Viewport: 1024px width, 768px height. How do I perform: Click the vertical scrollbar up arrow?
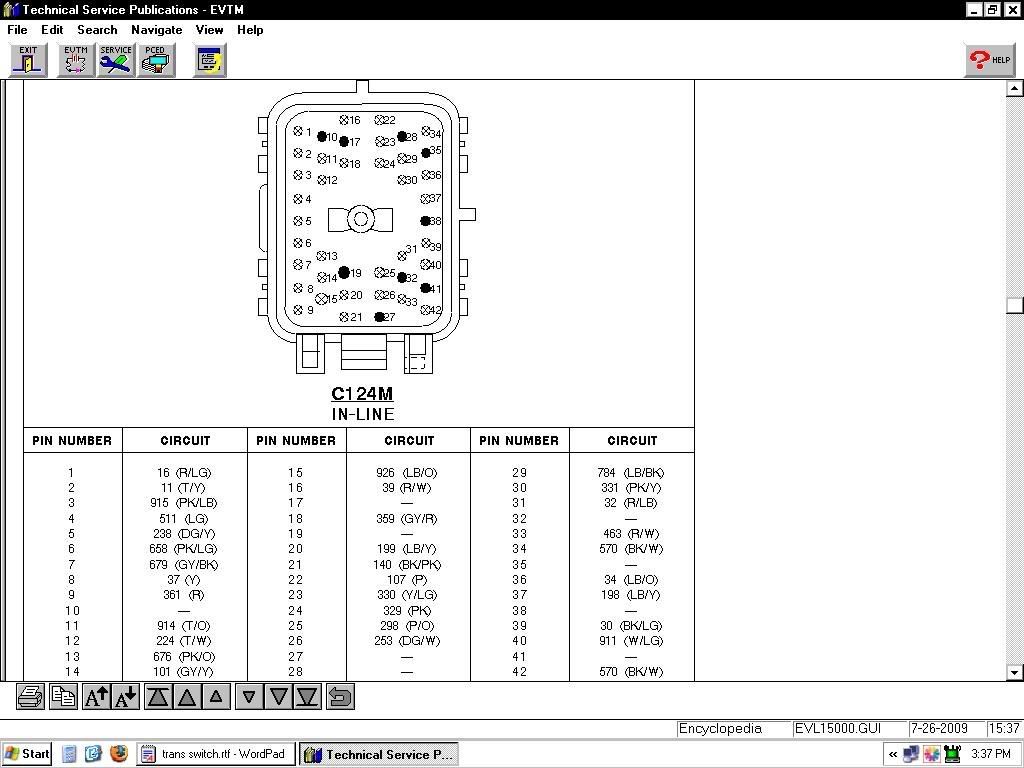click(1014, 88)
